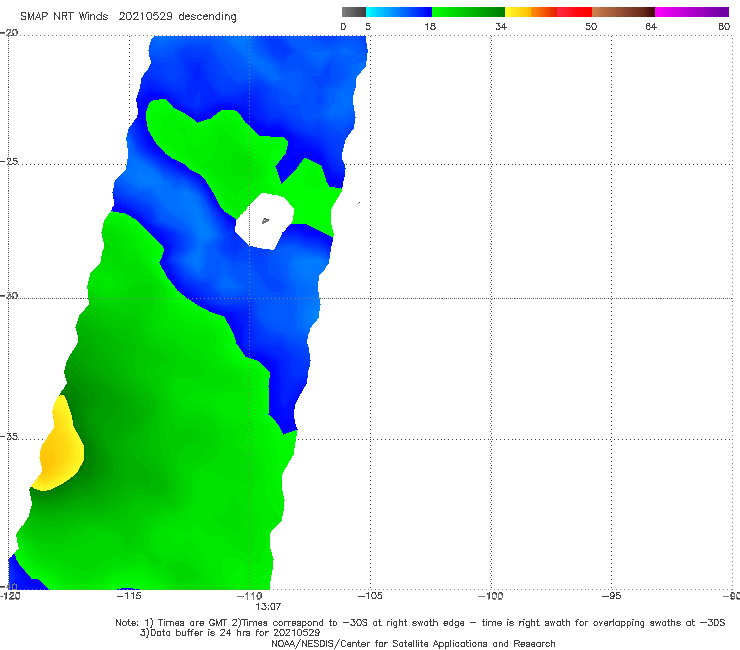Click the NOAA/NESDIS credit line
Image resolution: width=740 pixels, height=650 pixels.
(x=413, y=644)
